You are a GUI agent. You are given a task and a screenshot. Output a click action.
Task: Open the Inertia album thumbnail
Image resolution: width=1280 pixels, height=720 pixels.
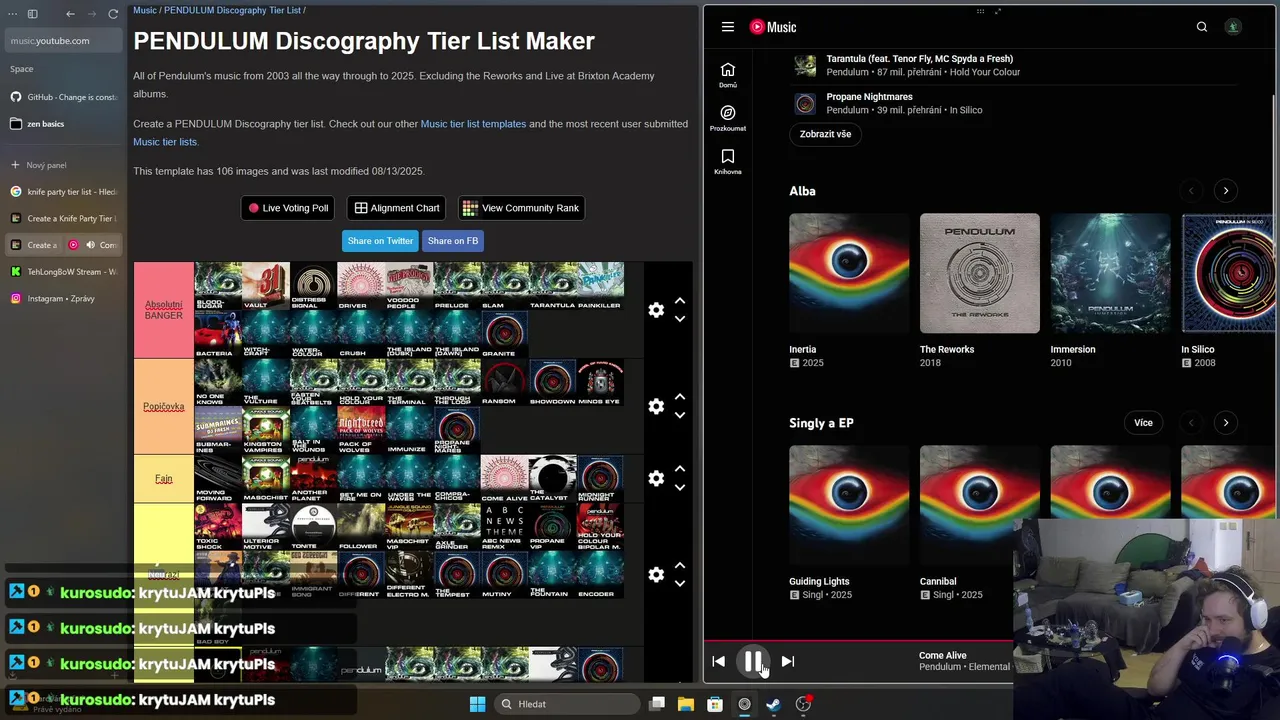(849, 273)
